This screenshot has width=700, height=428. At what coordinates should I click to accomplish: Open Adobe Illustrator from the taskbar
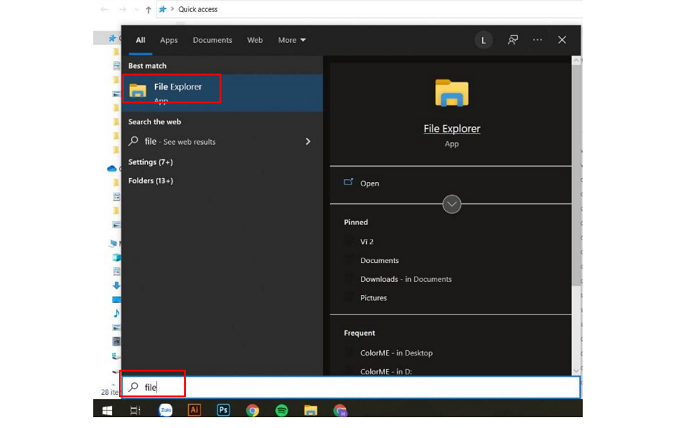click(194, 410)
